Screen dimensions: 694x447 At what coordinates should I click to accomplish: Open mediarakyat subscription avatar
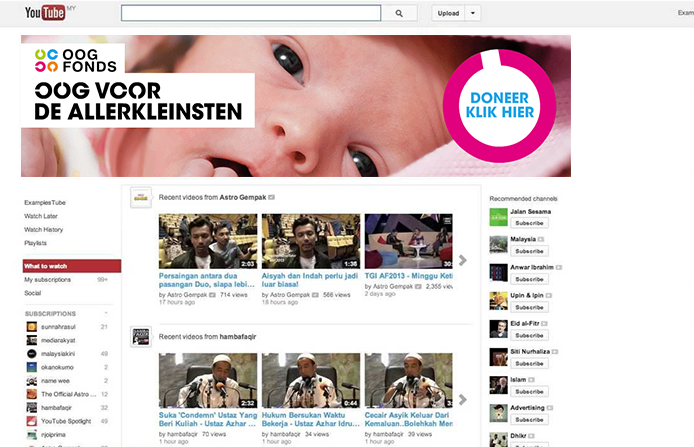pyautogui.click(x=31, y=340)
